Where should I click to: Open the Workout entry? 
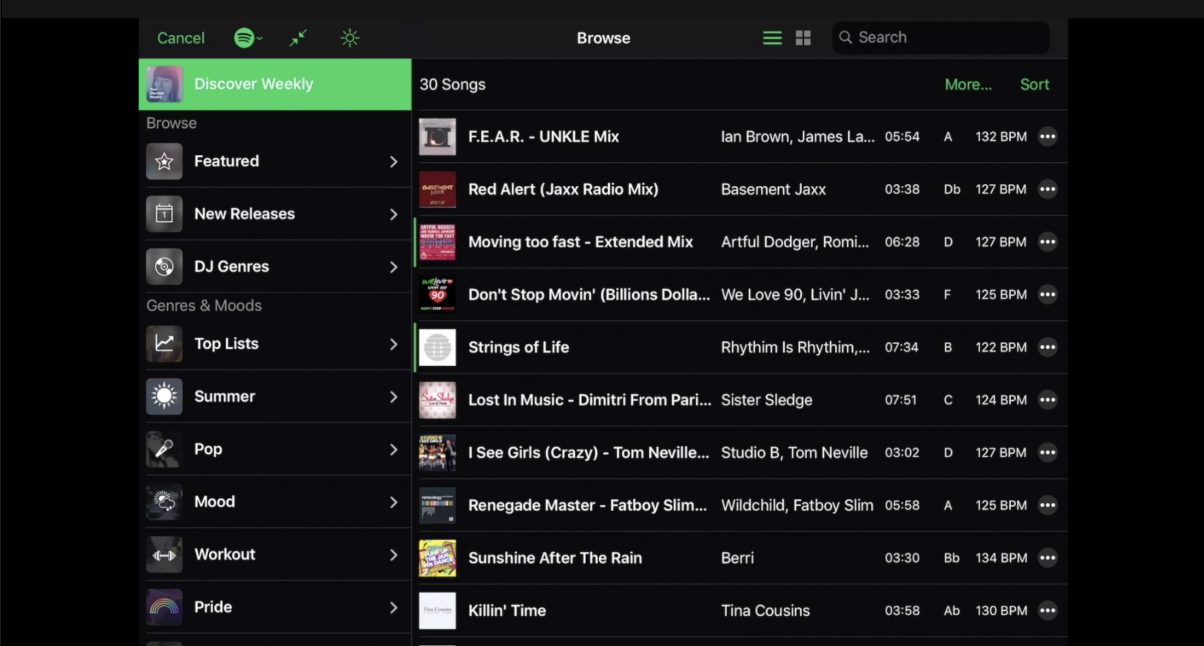click(x=275, y=555)
